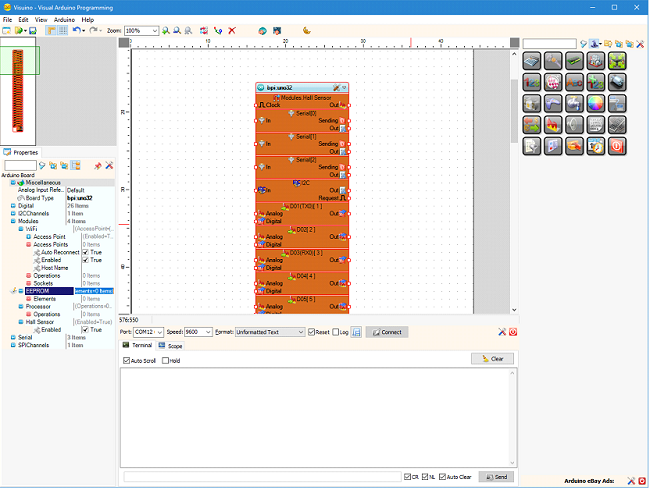Click the filter icon beside component search box

(583, 44)
